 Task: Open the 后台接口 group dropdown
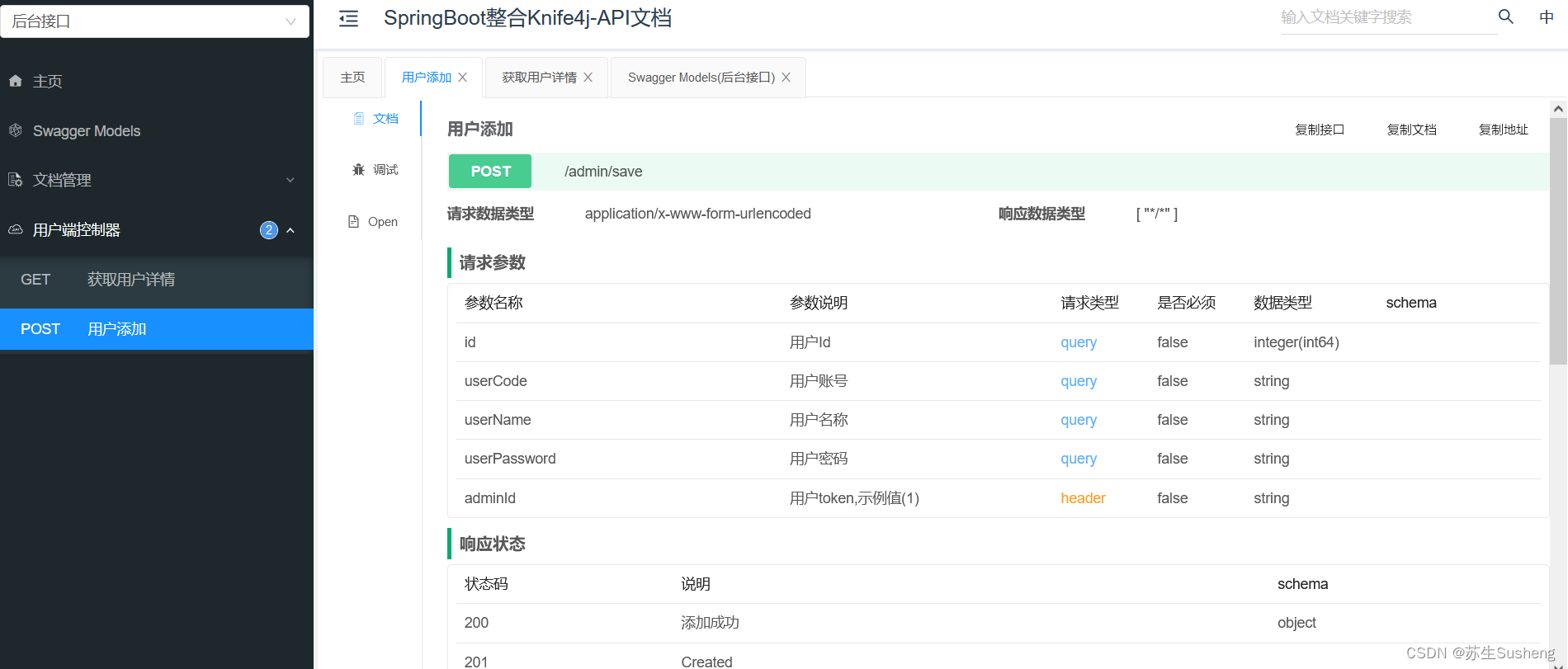[x=155, y=21]
